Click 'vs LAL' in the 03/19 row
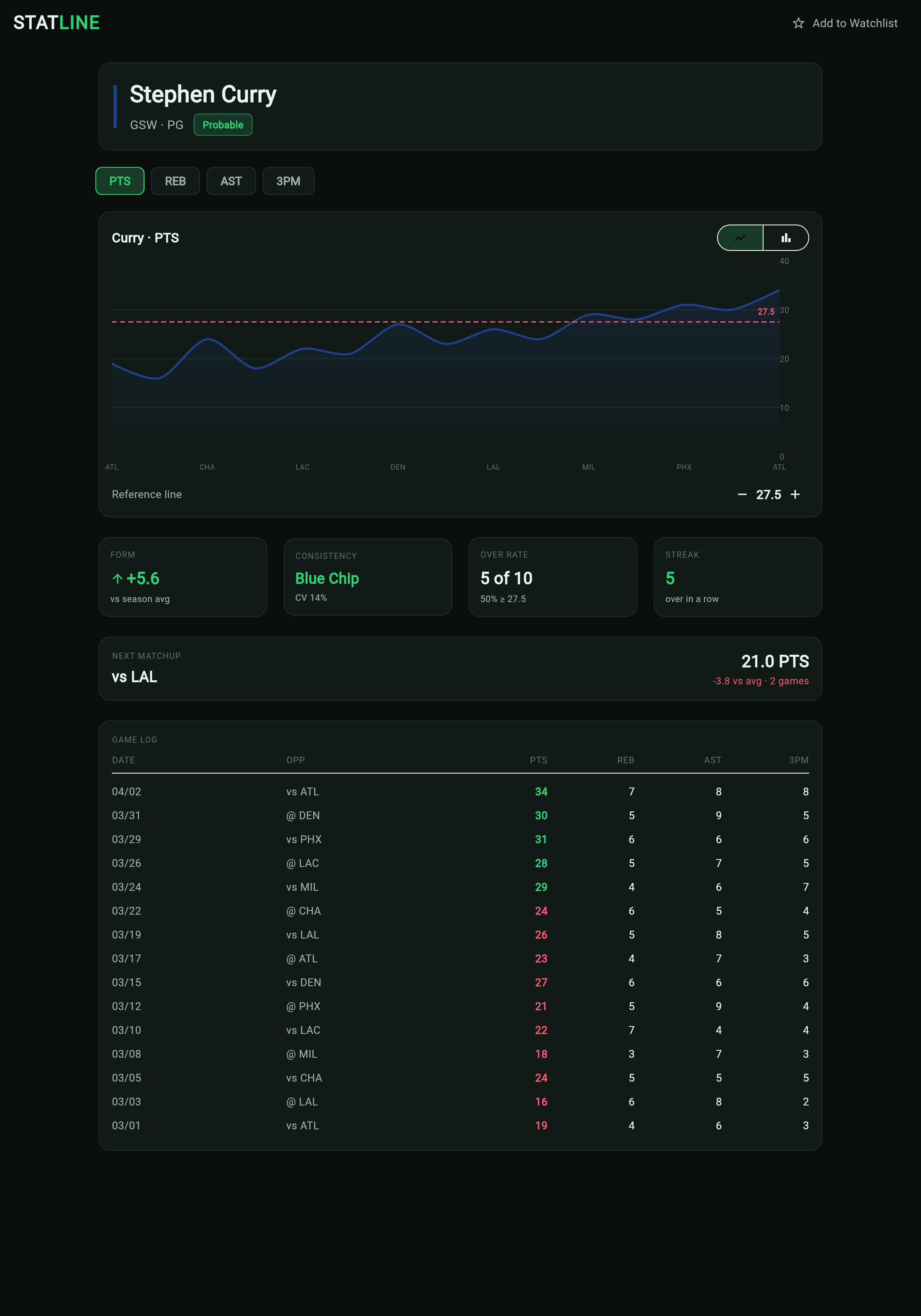Screen dimensions: 921x1316 [x=303, y=935]
